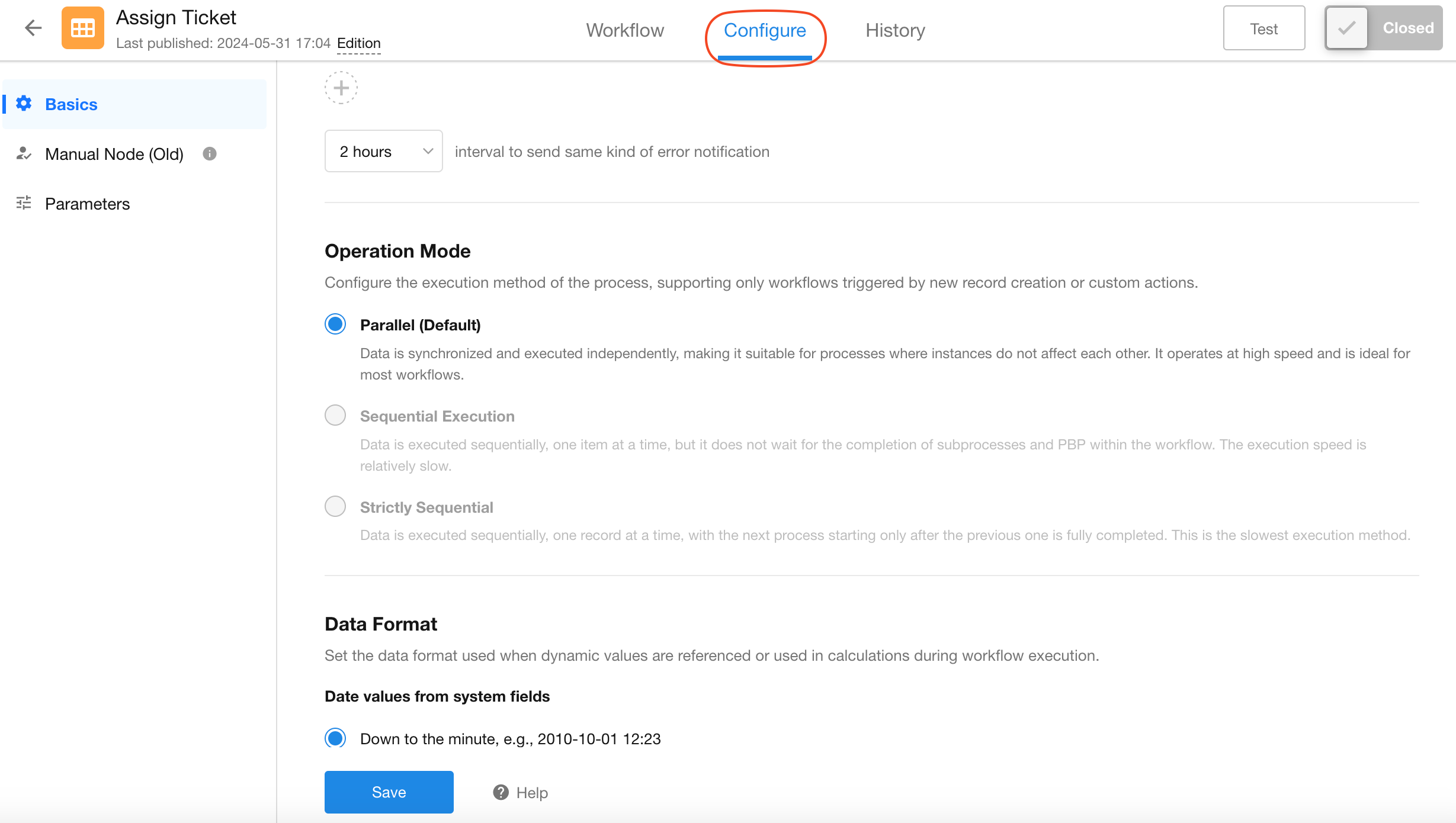Image resolution: width=1456 pixels, height=823 pixels.
Task: Select the Down to the minute date option
Action: pos(335,738)
